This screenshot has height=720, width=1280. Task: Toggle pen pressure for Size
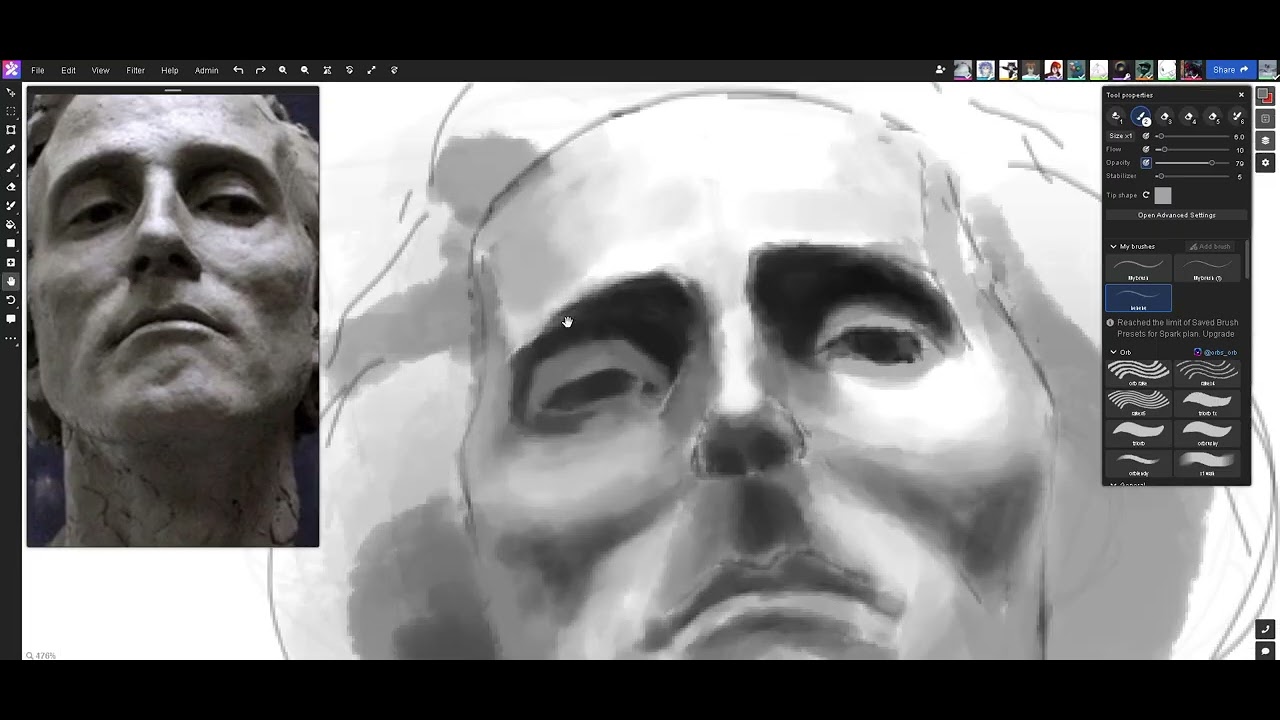(1146, 136)
